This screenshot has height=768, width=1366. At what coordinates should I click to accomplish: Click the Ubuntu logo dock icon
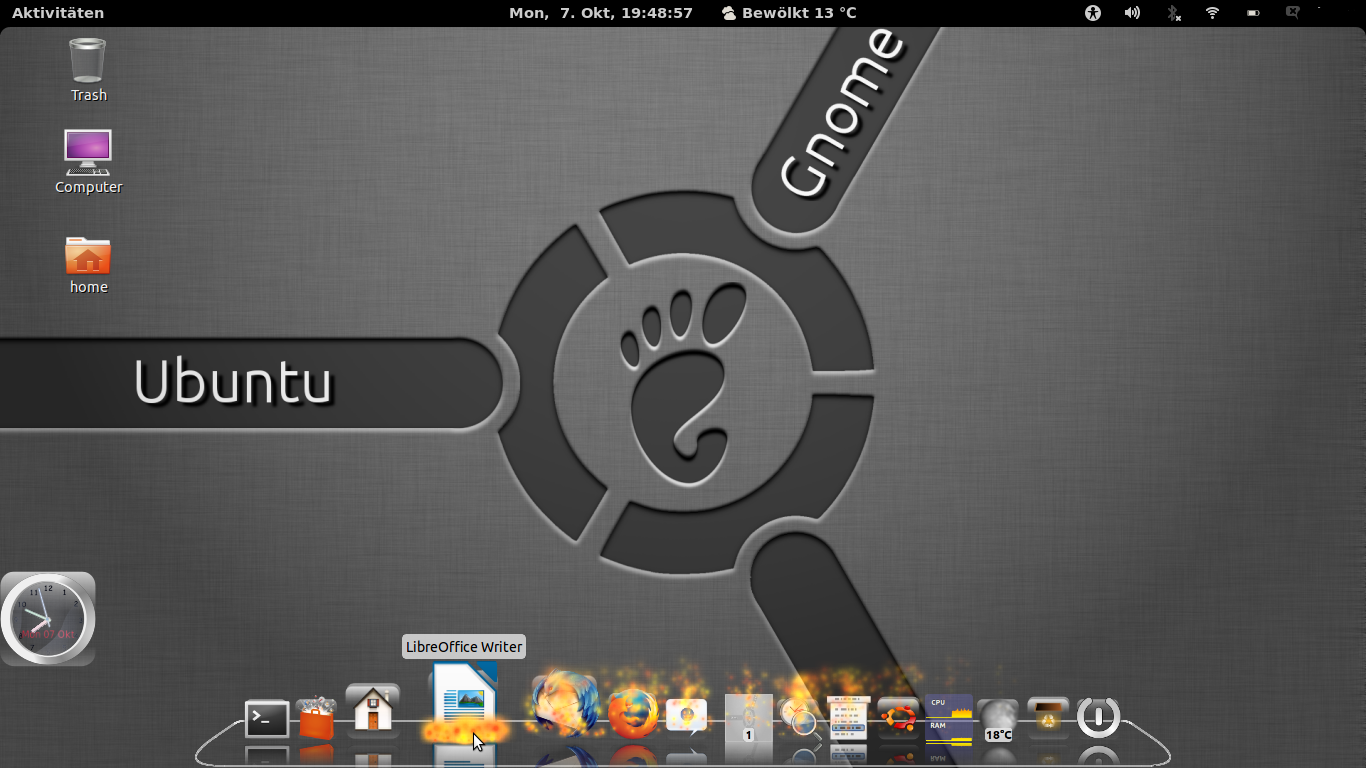898,717
